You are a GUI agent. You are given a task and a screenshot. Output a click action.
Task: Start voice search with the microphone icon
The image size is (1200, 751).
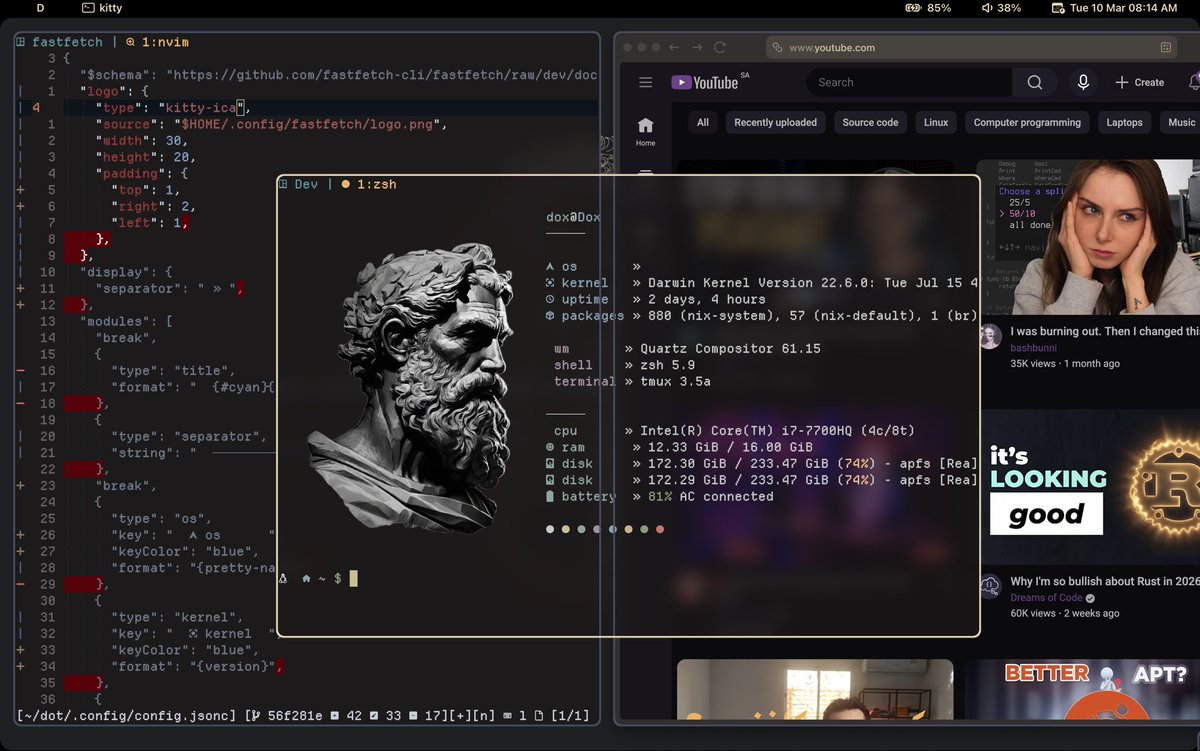[x=1082, y=82]
